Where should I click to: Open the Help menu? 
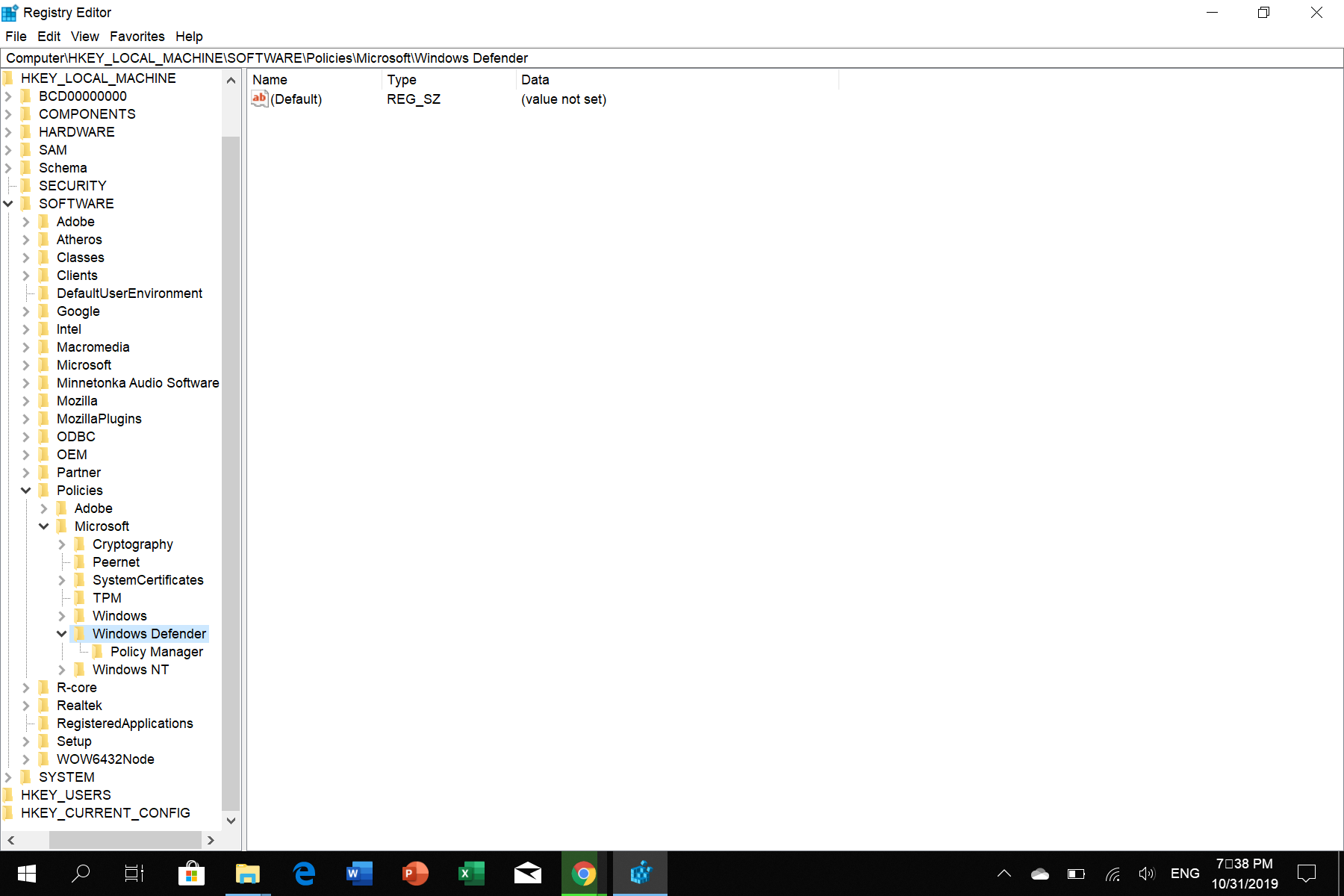[189, 37]
